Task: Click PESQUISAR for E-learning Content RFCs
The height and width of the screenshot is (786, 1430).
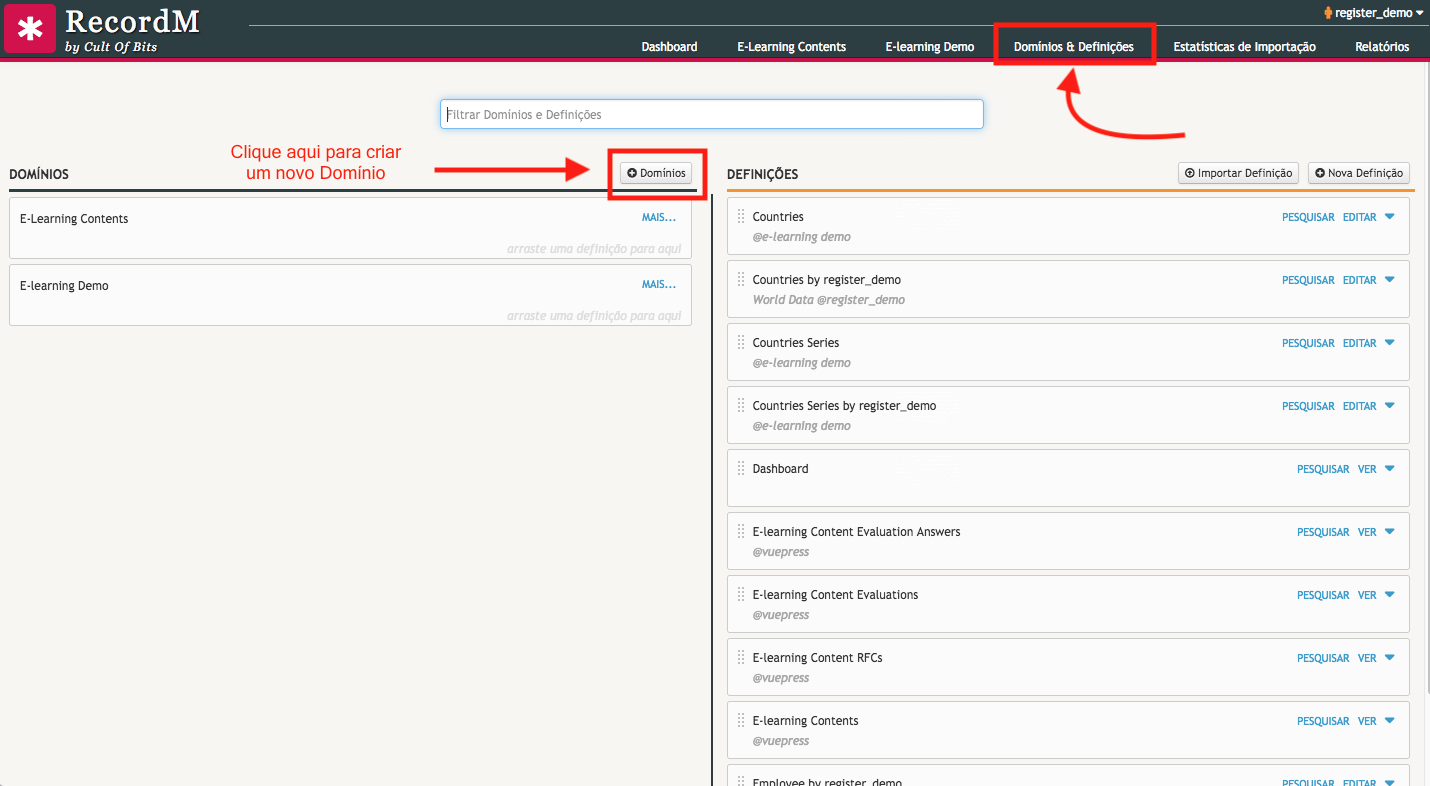Action: pyautogui.click(x=1323, y=658)
